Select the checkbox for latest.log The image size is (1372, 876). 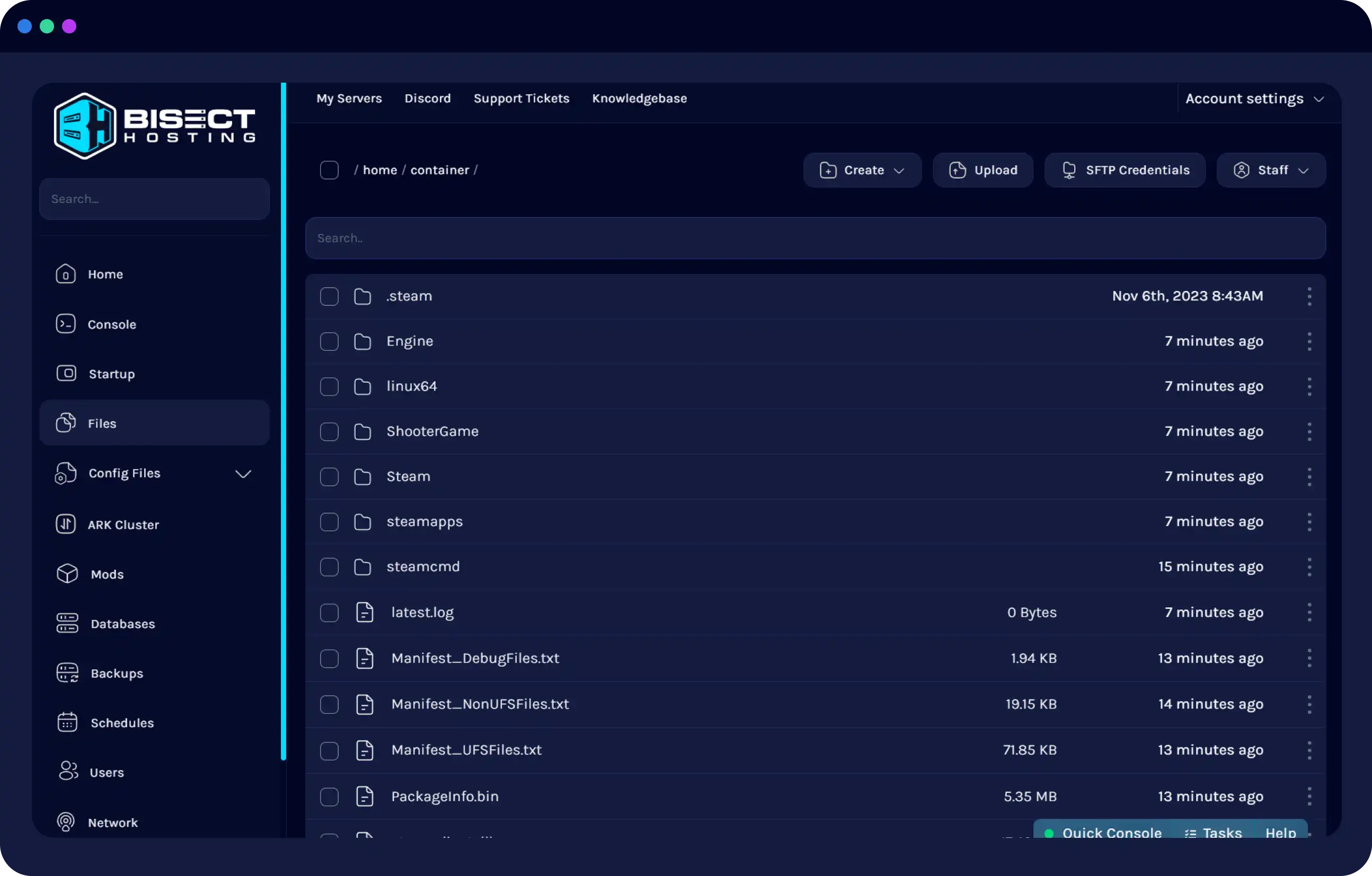(x=329, y=613)
